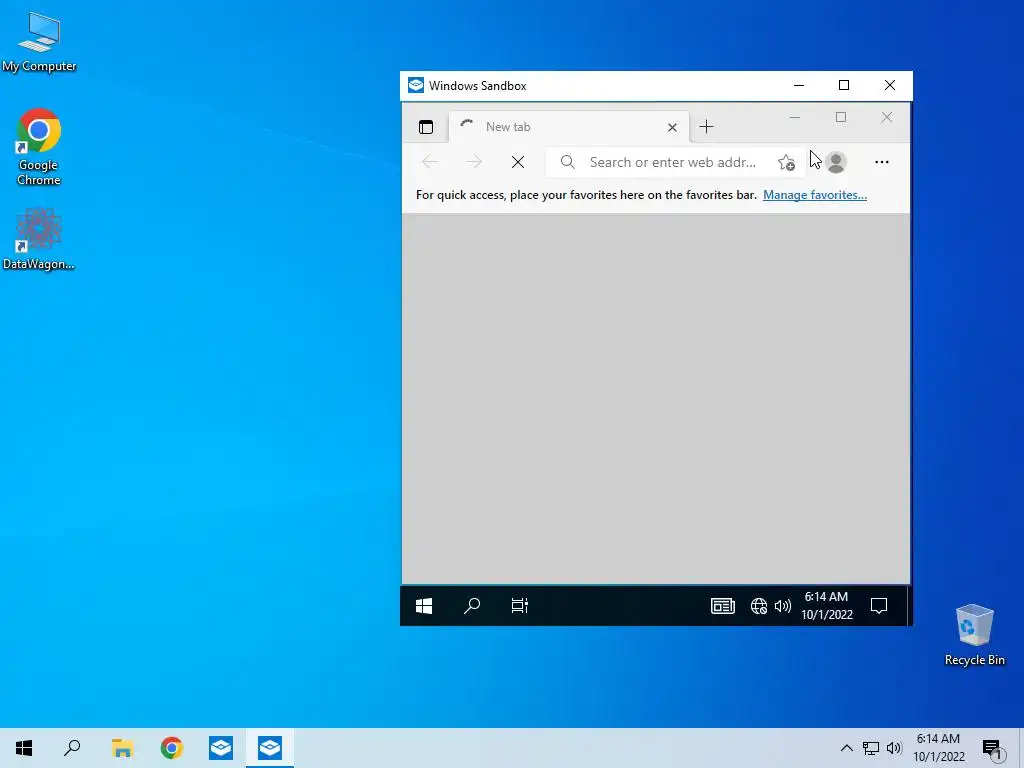This screenshot has height=768, width=1024.
Task: Maximize the inner Edge window
Action: tap(840, 118)
